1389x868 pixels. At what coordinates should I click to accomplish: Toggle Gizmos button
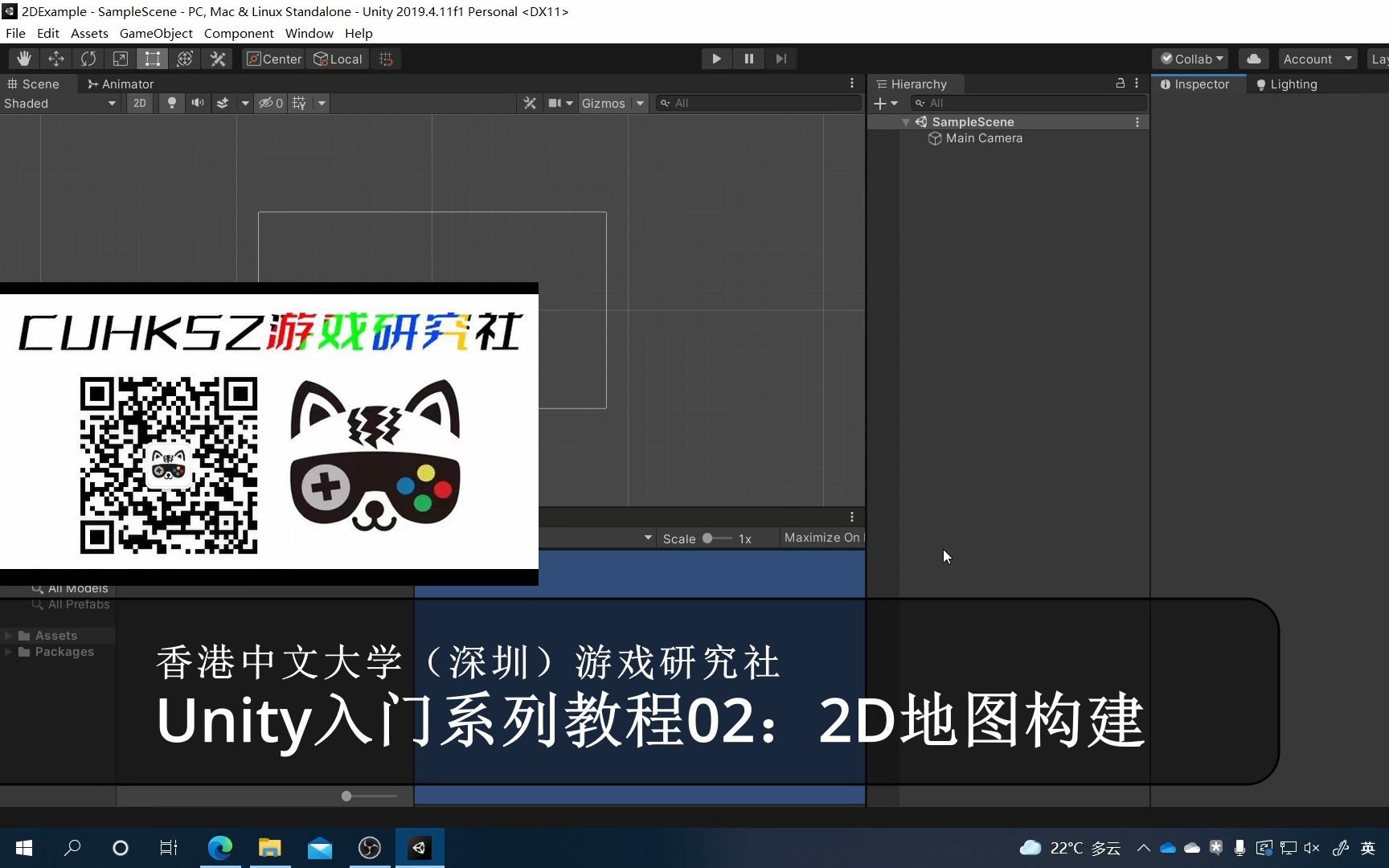[604, 103]
